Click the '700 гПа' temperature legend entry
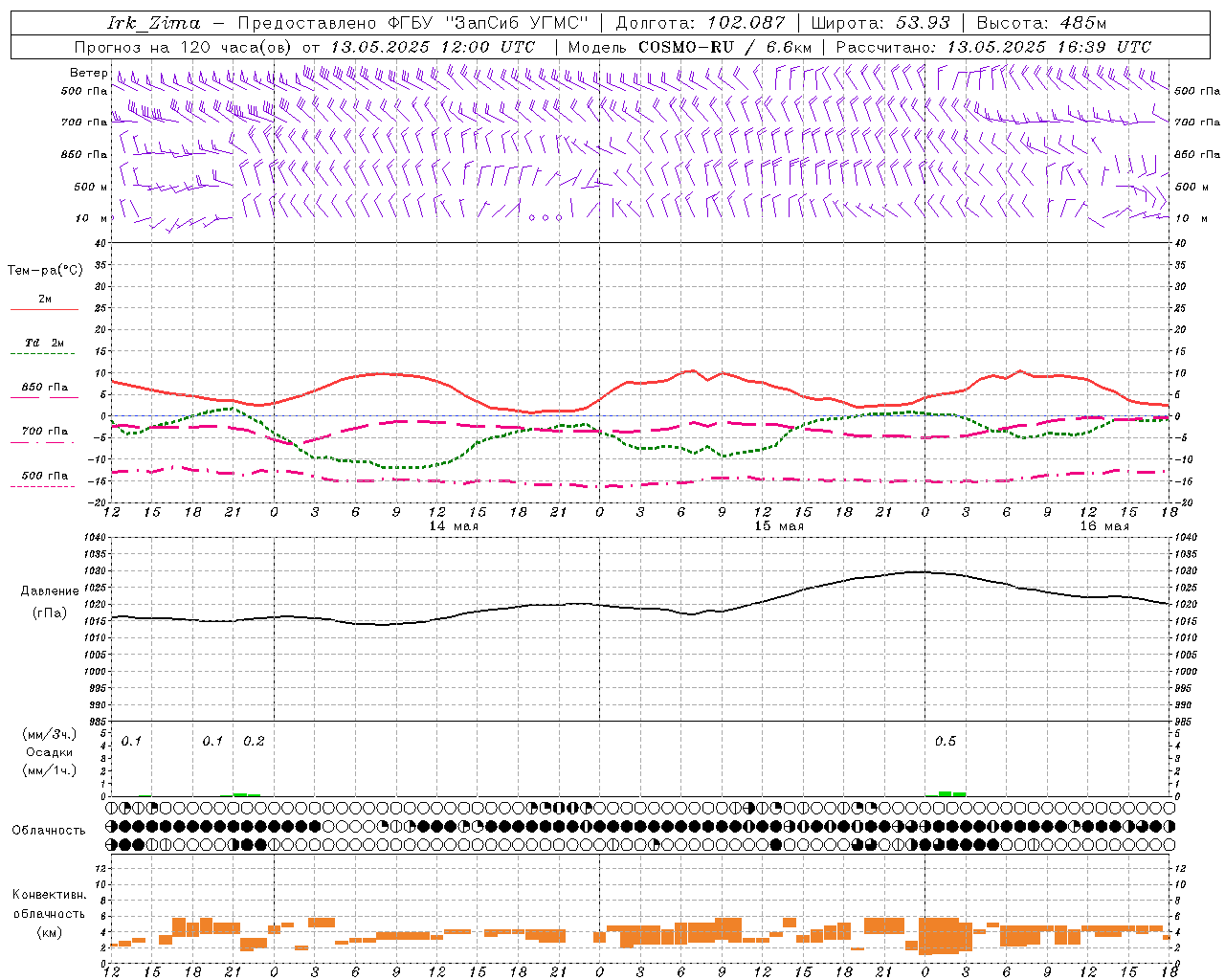Viewport: 1225px width, 980px height. [x=45, y=432]
